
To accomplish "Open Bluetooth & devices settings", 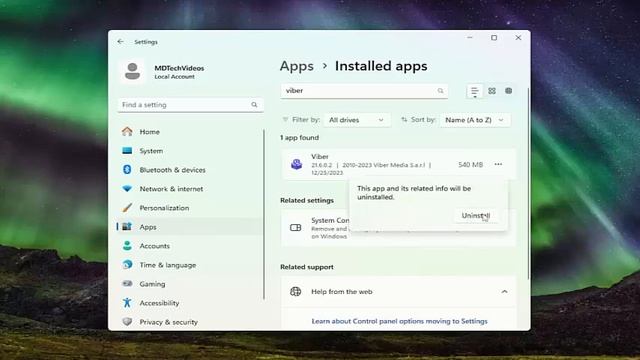I will pos(190,170).
